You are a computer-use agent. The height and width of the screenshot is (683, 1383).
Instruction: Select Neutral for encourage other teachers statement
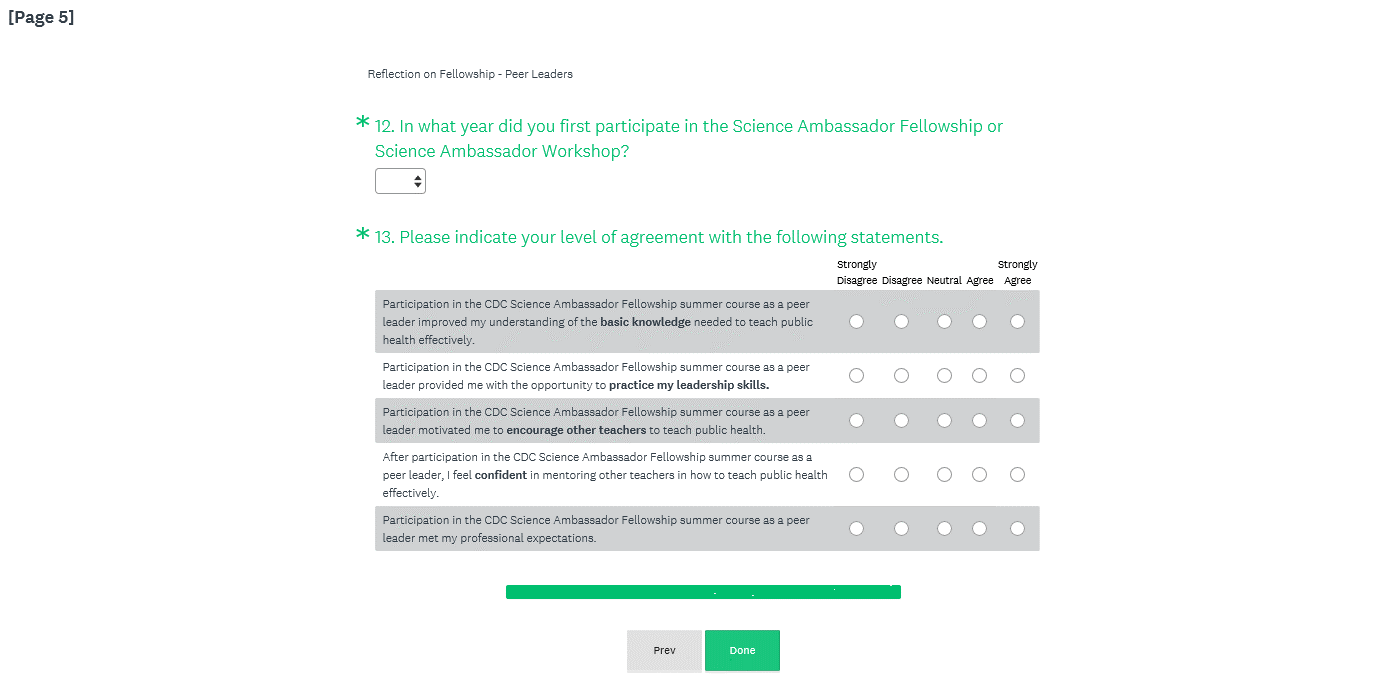pos(944,421)
